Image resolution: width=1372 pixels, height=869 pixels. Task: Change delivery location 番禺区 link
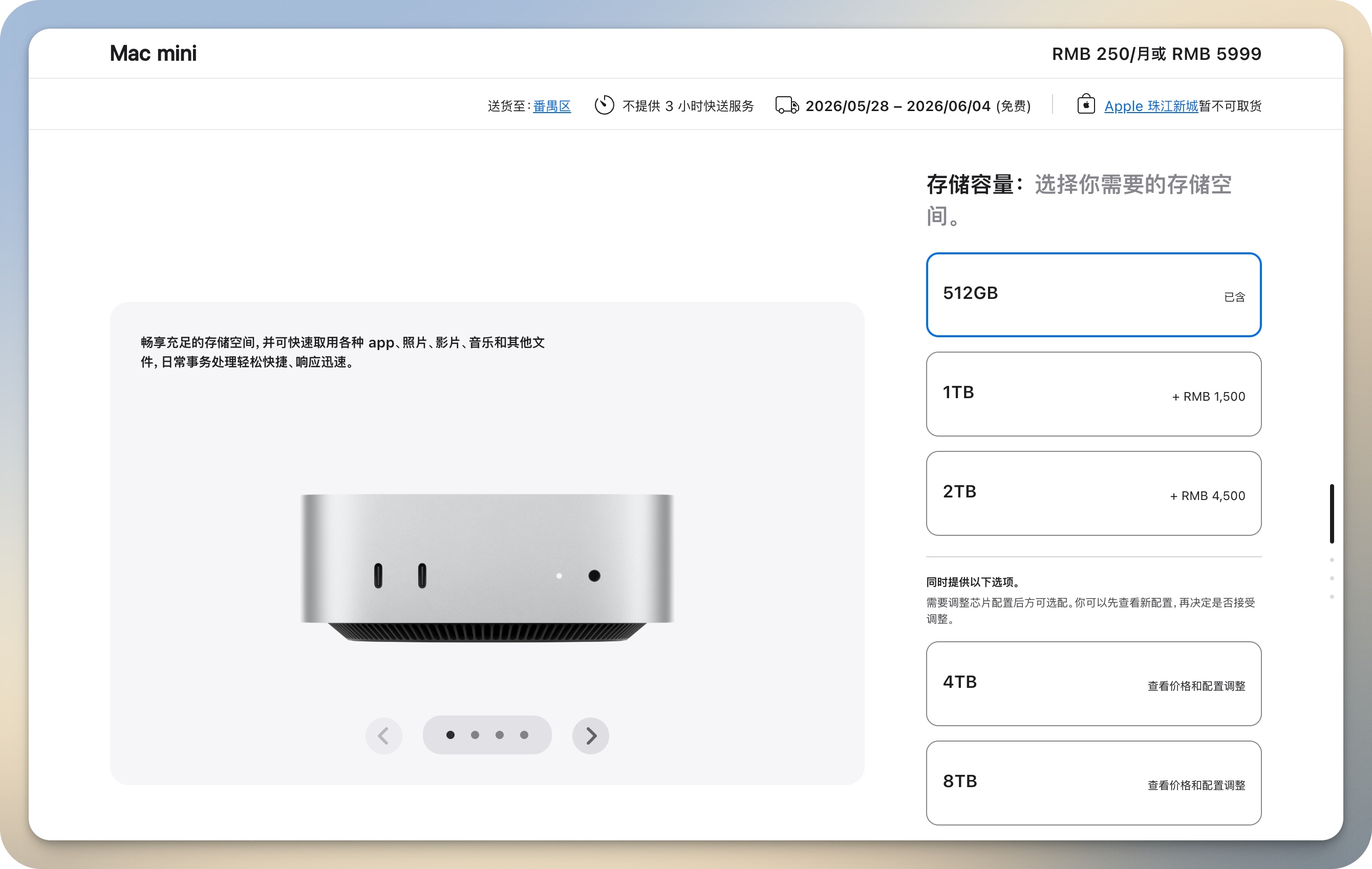551,106
